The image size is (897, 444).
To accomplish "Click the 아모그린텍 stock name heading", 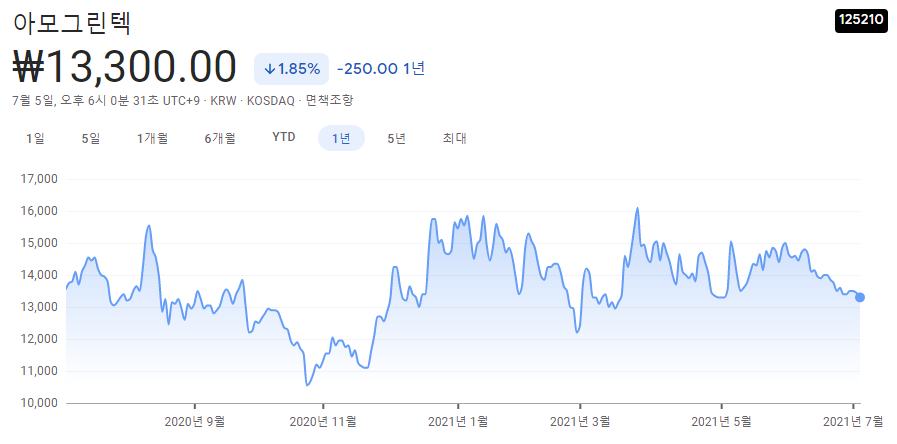I will coord(73,23).
